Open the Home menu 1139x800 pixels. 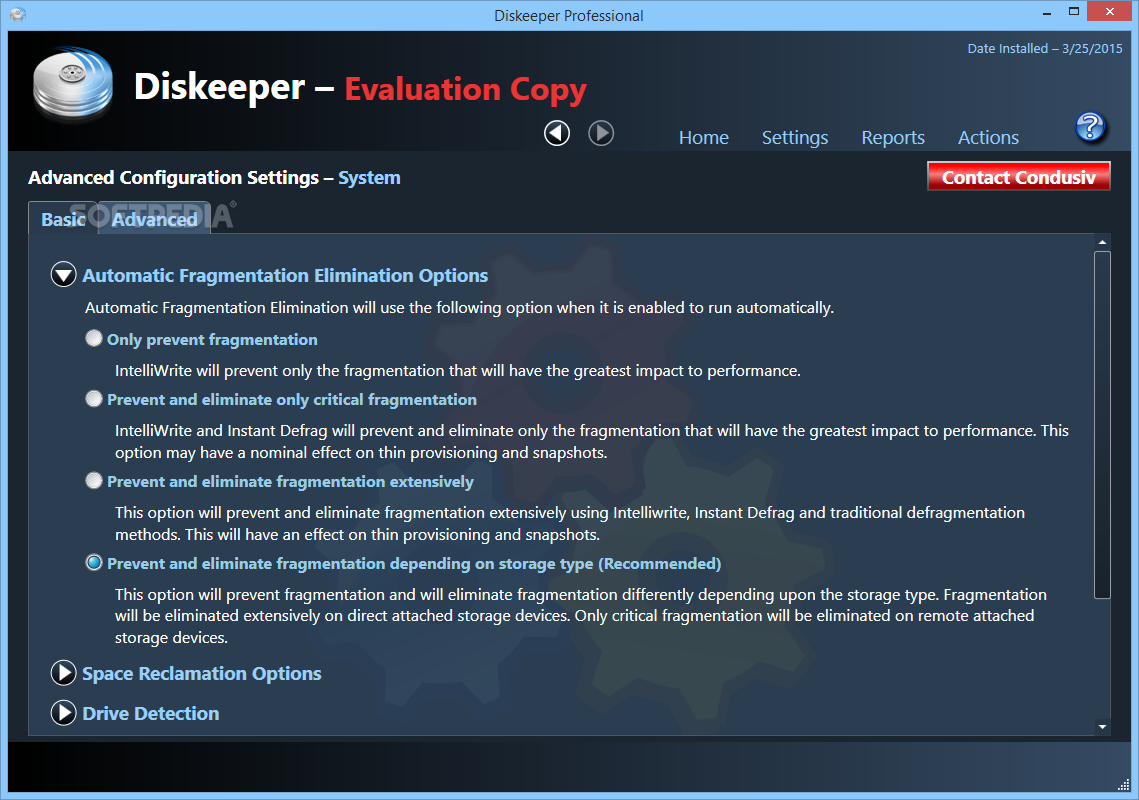click(703, 137)
